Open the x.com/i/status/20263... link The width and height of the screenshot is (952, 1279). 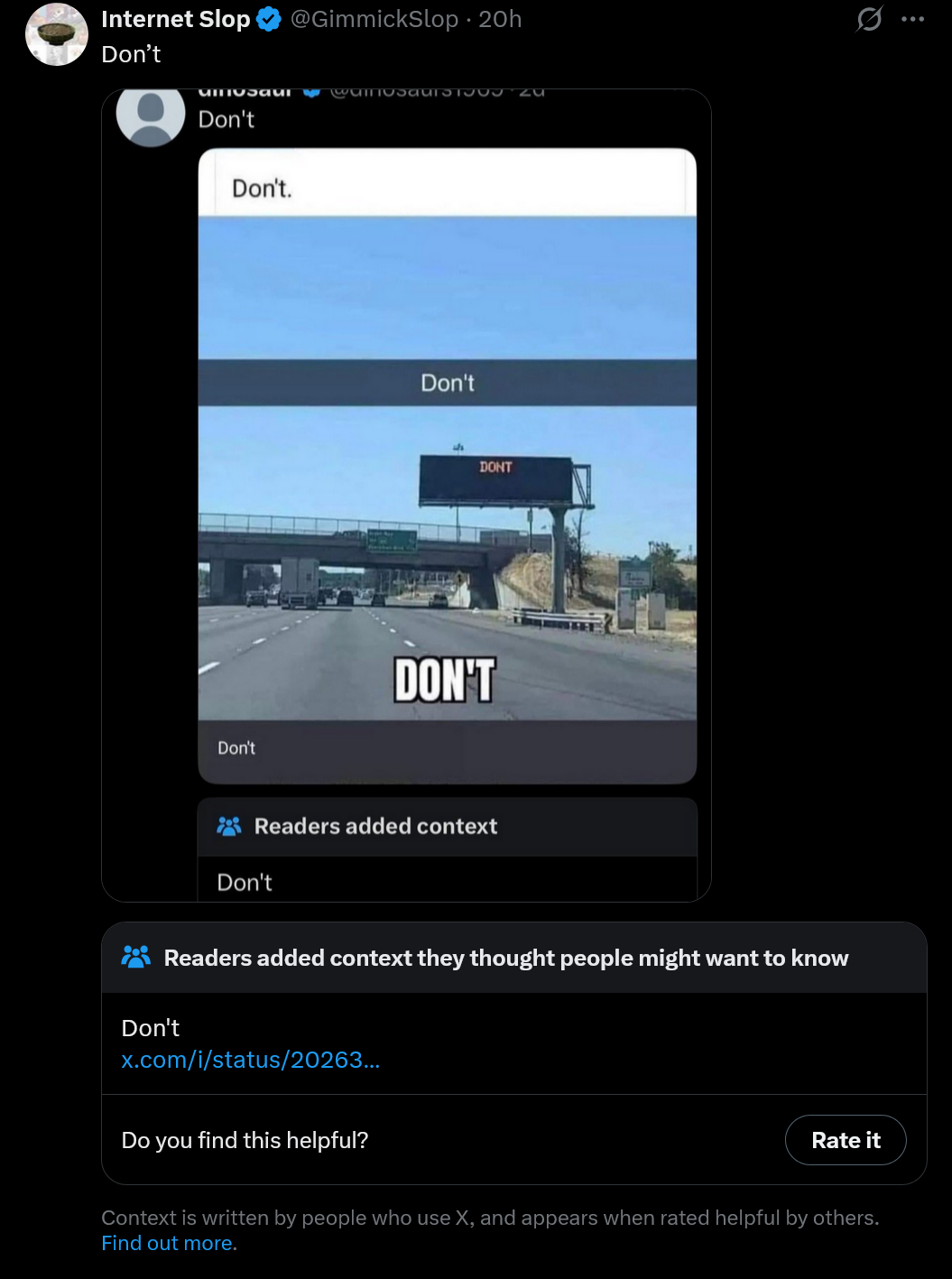pos(251,1060)
